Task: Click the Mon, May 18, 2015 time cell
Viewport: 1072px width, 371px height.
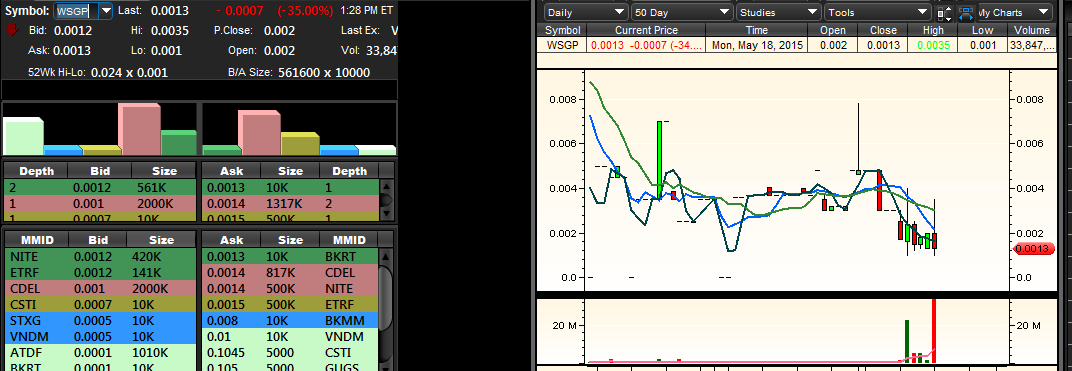Action: click(757, 44)
